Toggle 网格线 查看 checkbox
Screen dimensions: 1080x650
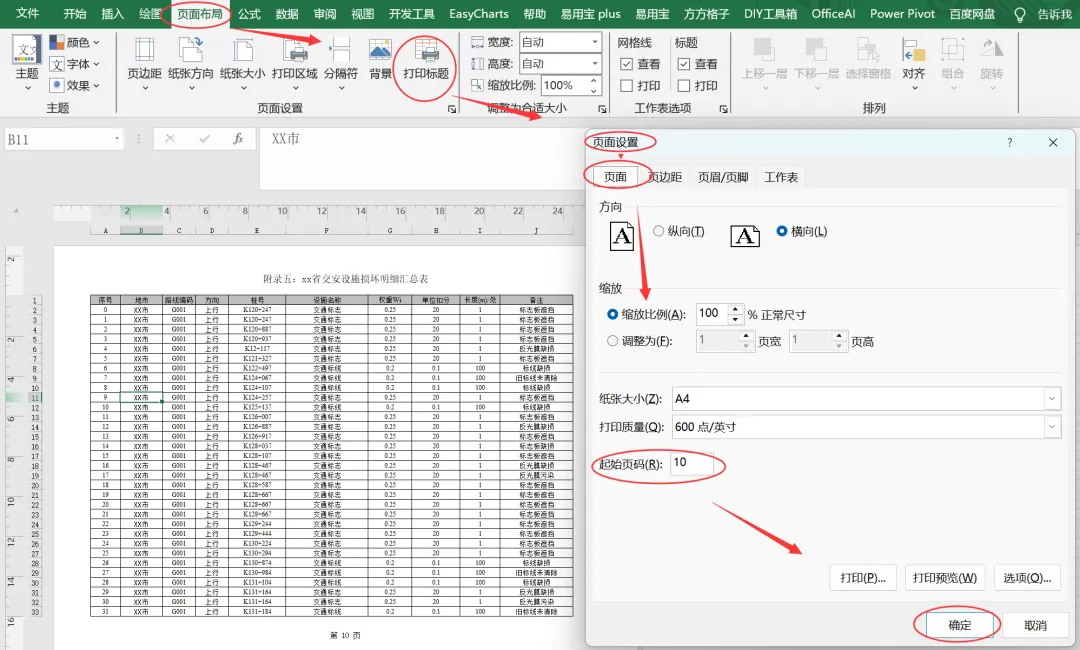pyautogui.click(x=626, y=64)
